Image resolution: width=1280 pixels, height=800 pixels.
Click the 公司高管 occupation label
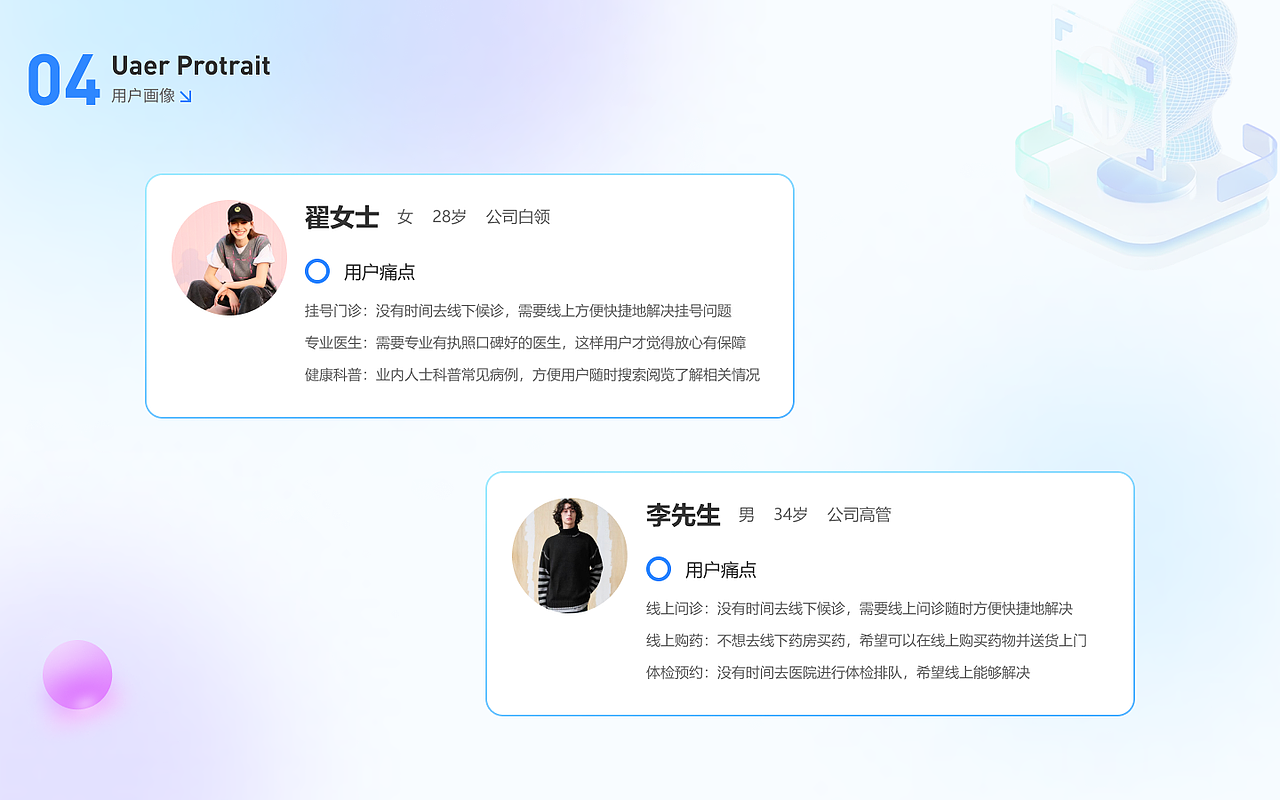pyautogui.click(x=859, y=515)
